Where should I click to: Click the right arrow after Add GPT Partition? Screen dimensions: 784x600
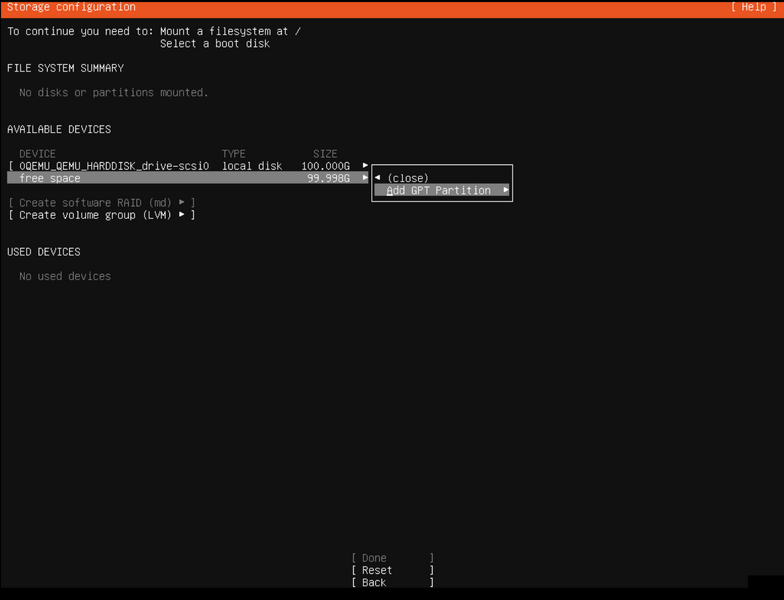[506, 190]
